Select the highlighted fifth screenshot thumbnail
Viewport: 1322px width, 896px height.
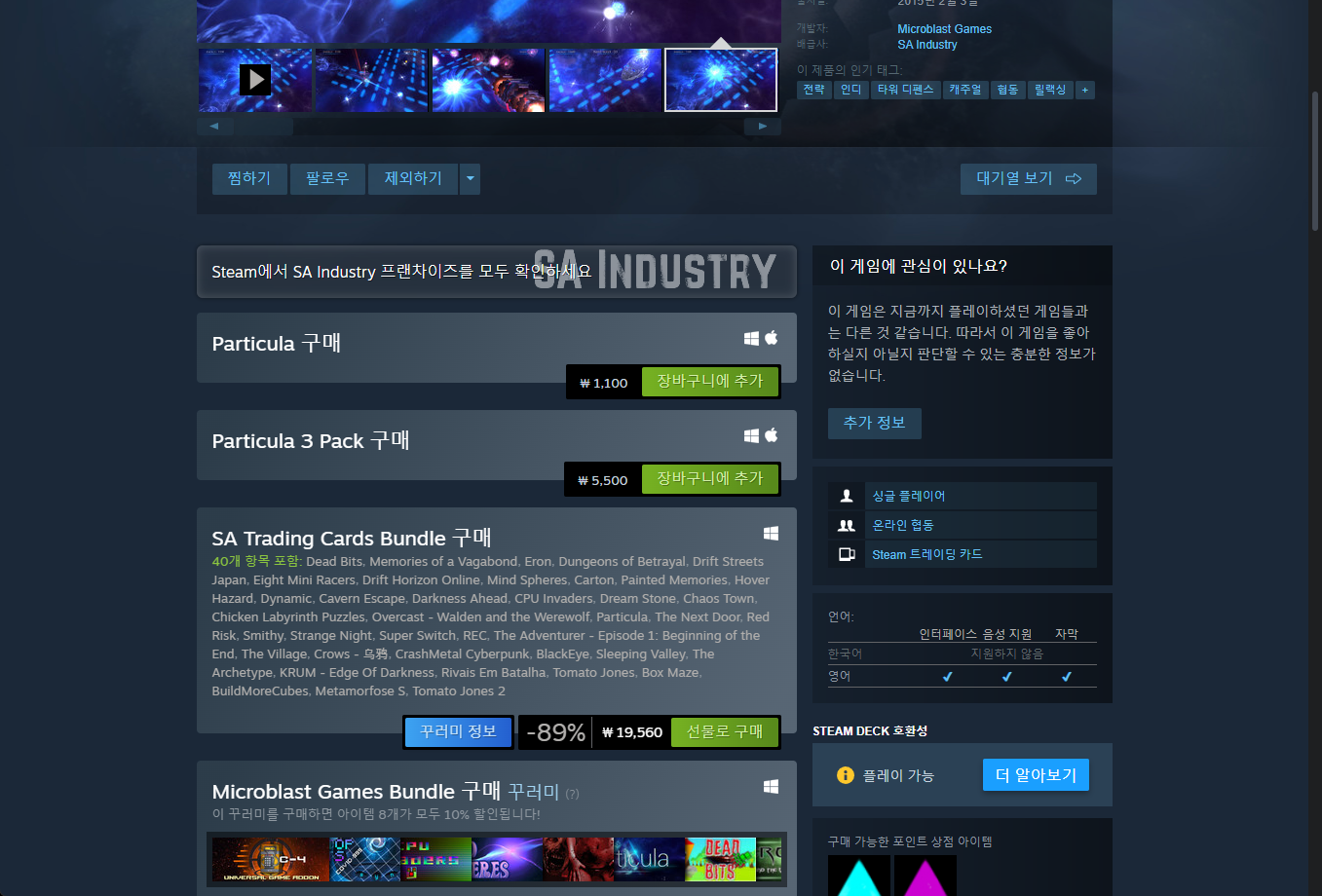(721, 80)
